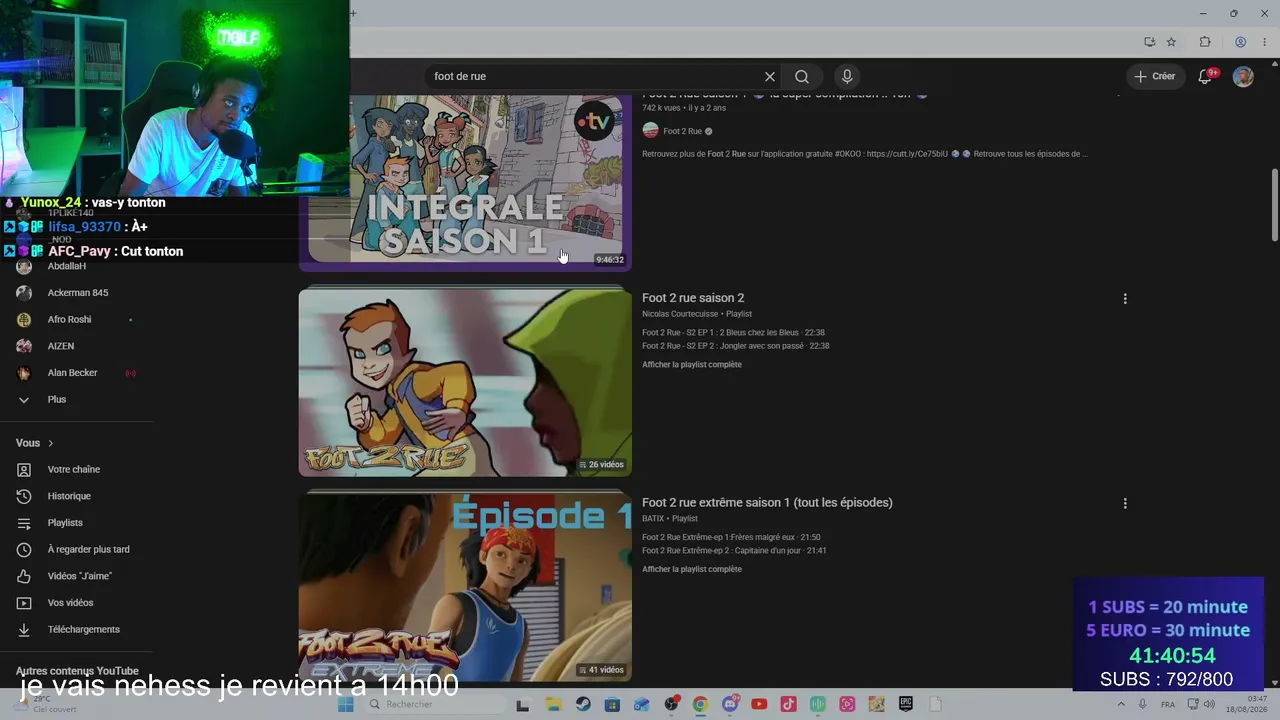Click the FRA keyboard language indicator
Image resolution: width=1280 pixels, height=720 pixels.
1168,705
